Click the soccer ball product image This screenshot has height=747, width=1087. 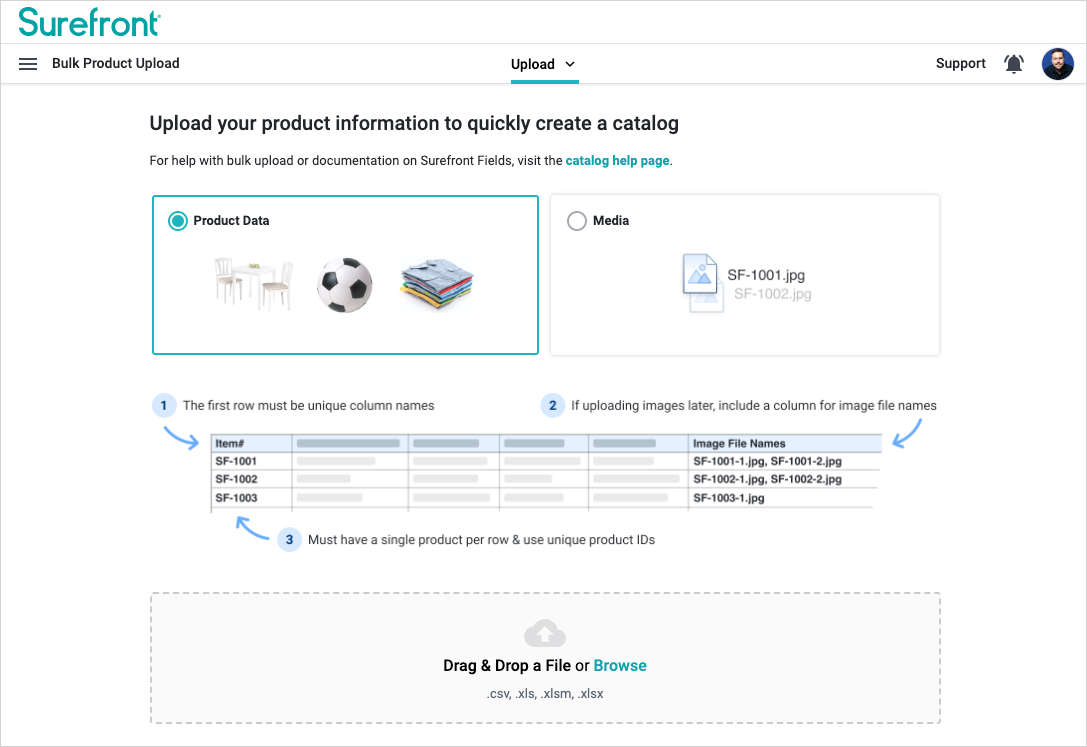point(344,285)
